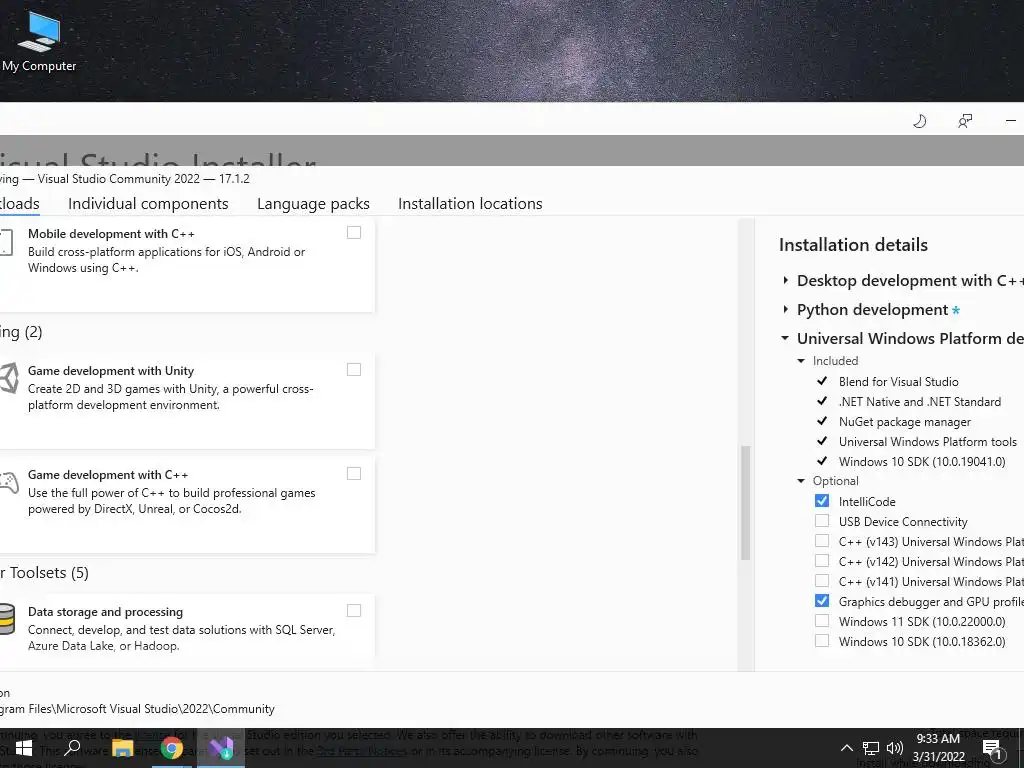
Task: Open the Windows Start menu
Action: click(24, 748)
